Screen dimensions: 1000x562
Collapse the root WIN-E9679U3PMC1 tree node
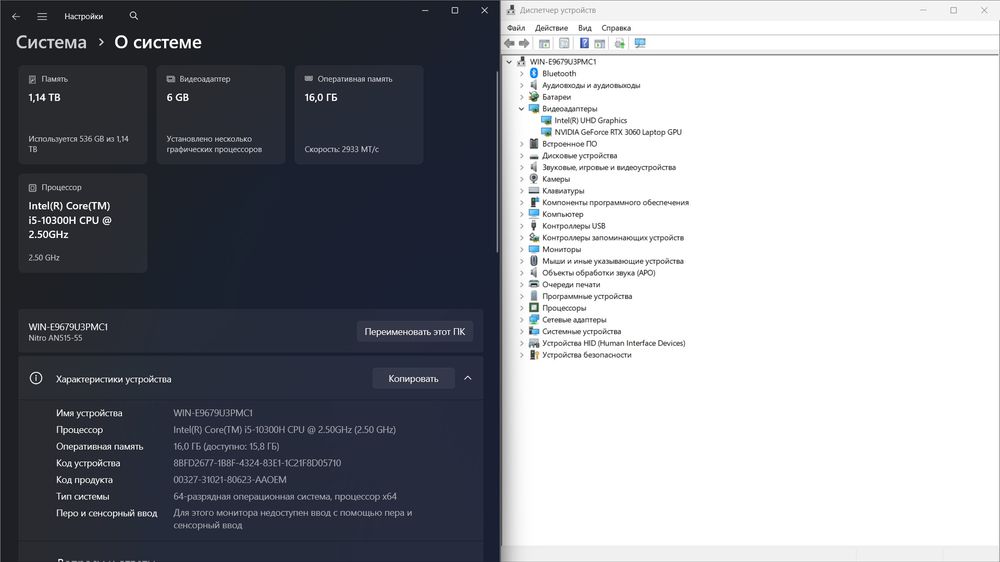coord(509,62)
